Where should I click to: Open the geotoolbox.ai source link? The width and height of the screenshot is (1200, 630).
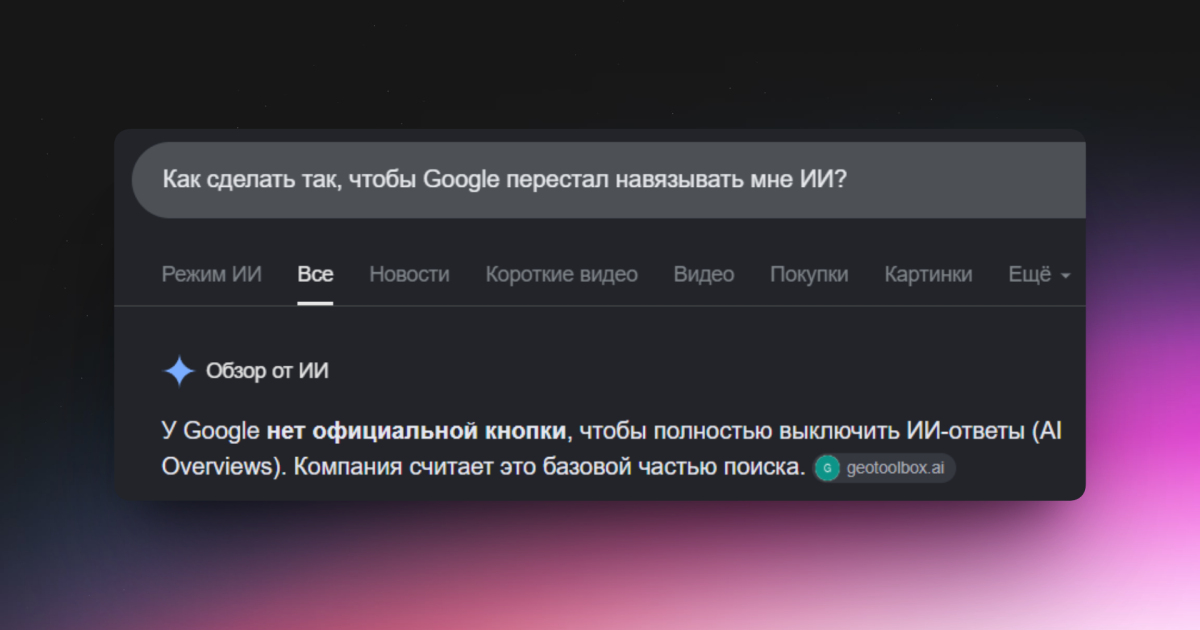[884, 468]
